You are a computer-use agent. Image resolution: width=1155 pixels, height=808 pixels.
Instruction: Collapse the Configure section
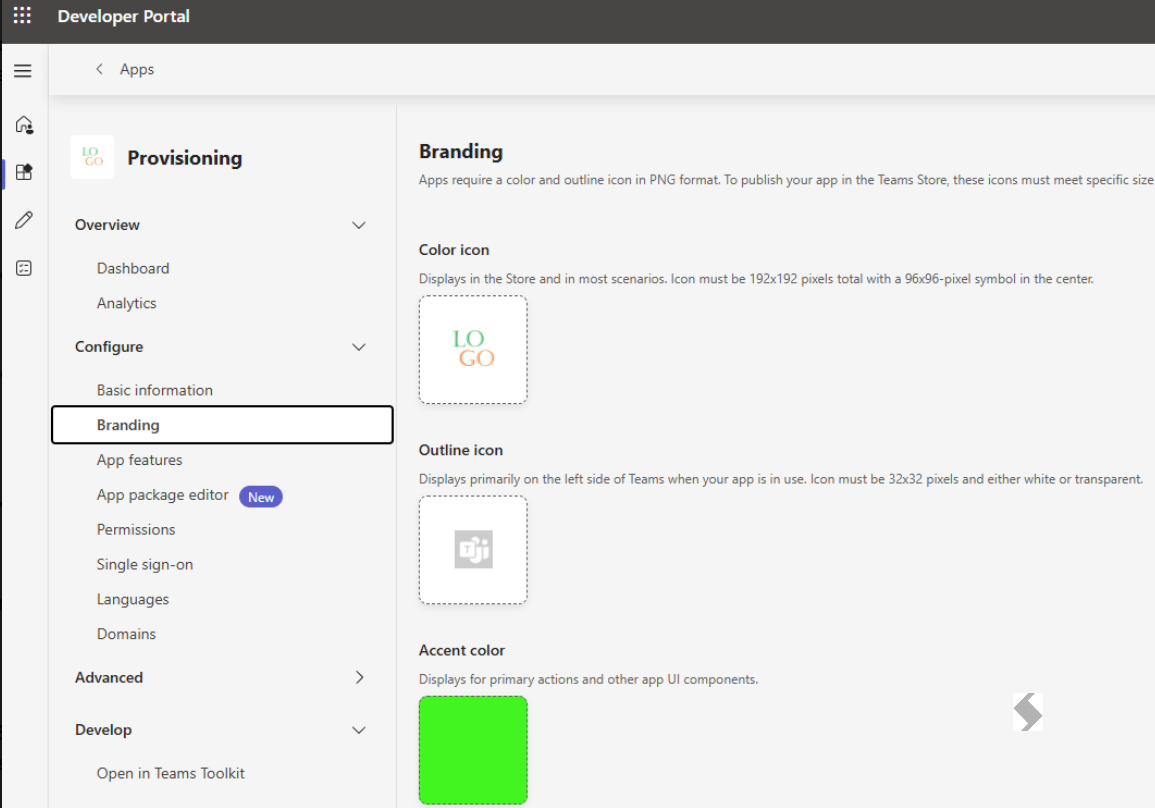point(359,347)
